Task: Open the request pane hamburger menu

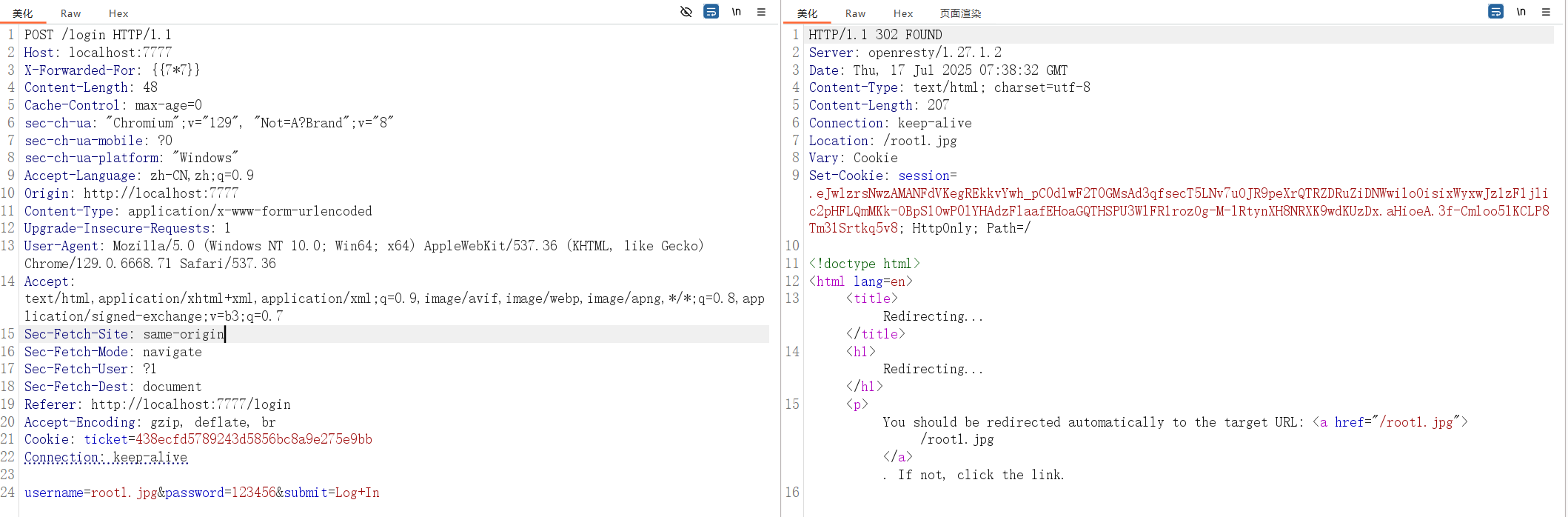Action: click(x=761, y=12)
